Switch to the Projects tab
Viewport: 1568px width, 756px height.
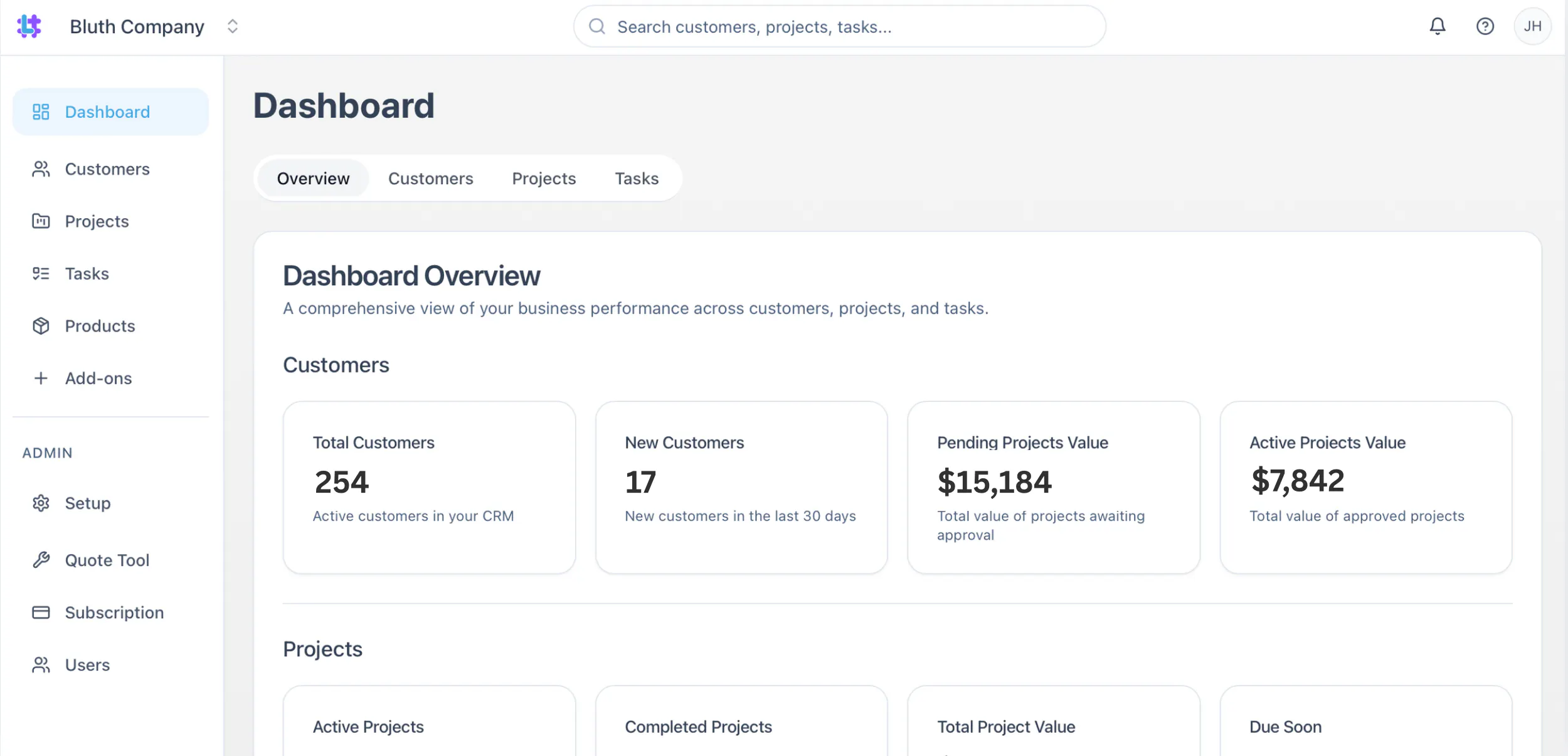544,179
